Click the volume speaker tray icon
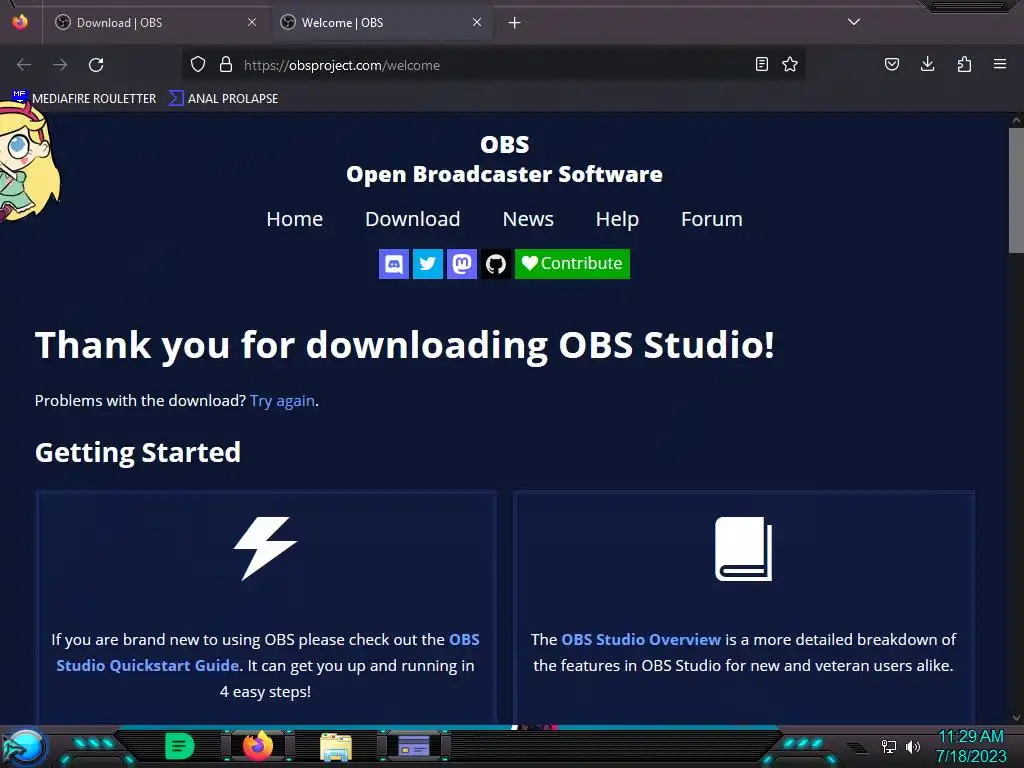 click(x=913, y=746)
